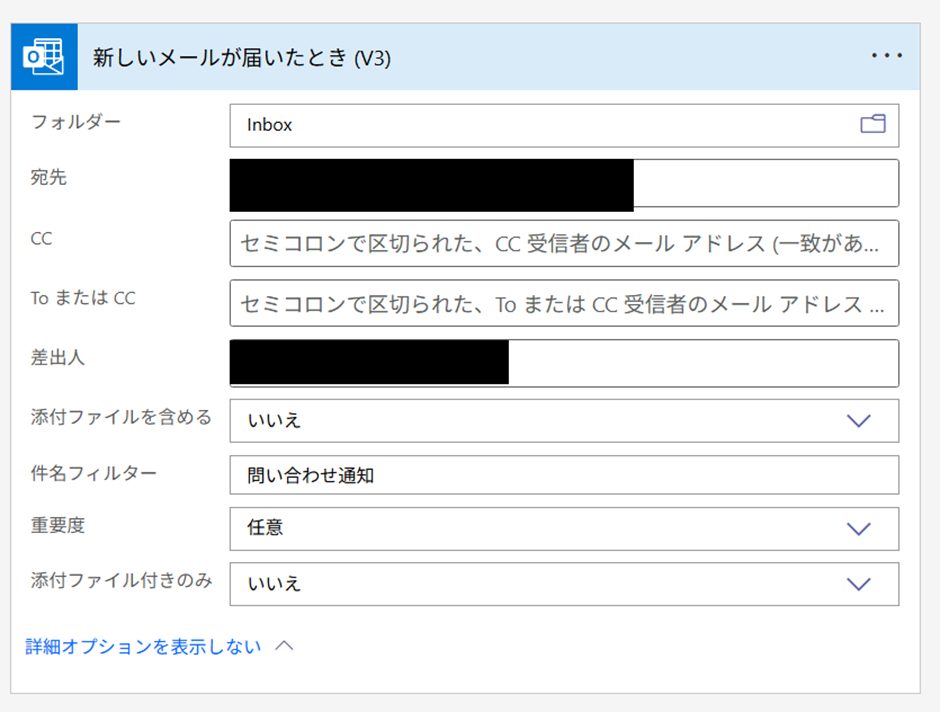Click the 添付ファイル付きのみ label

121,580
